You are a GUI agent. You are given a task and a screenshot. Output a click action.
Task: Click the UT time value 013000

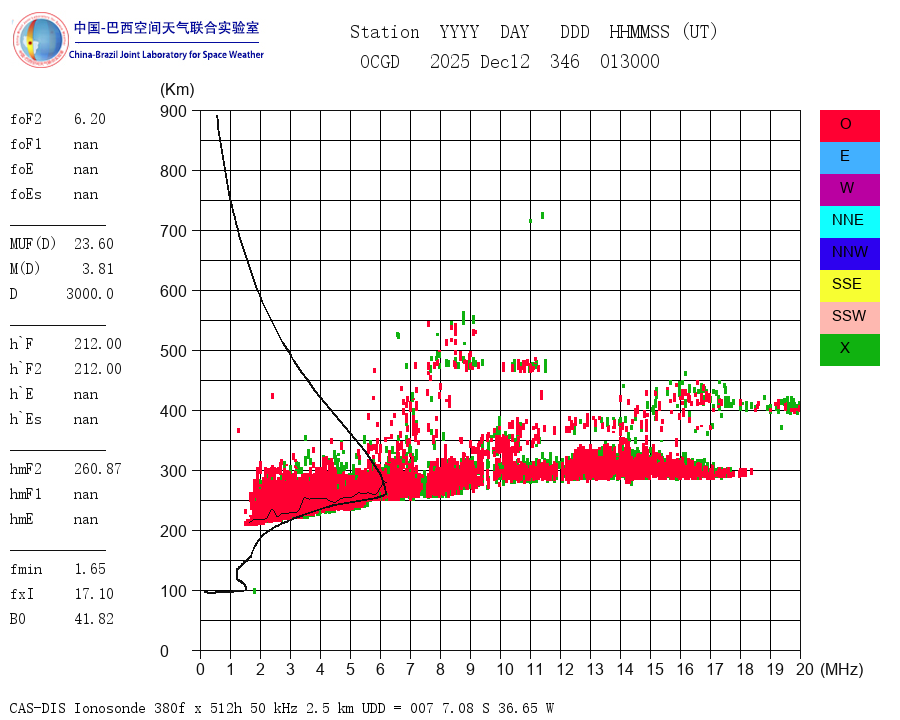pyautogui.click(x=630, y=62)
